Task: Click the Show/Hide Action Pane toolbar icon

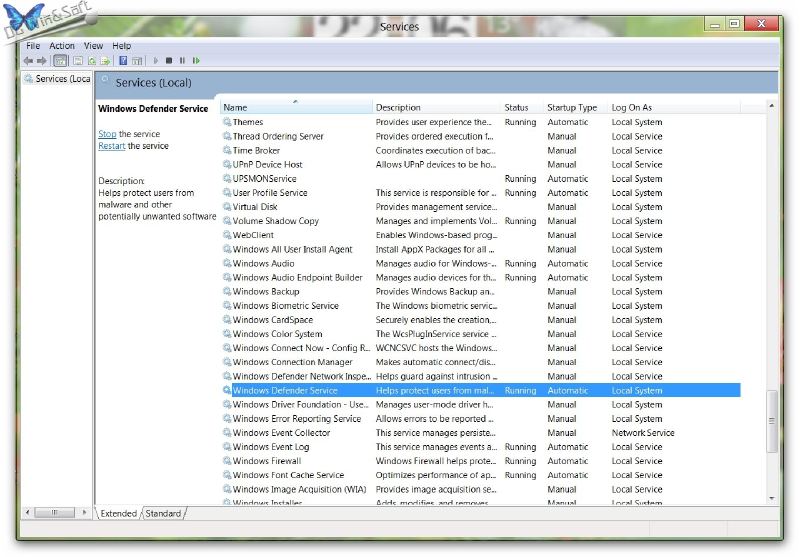Action: (137, 61)
